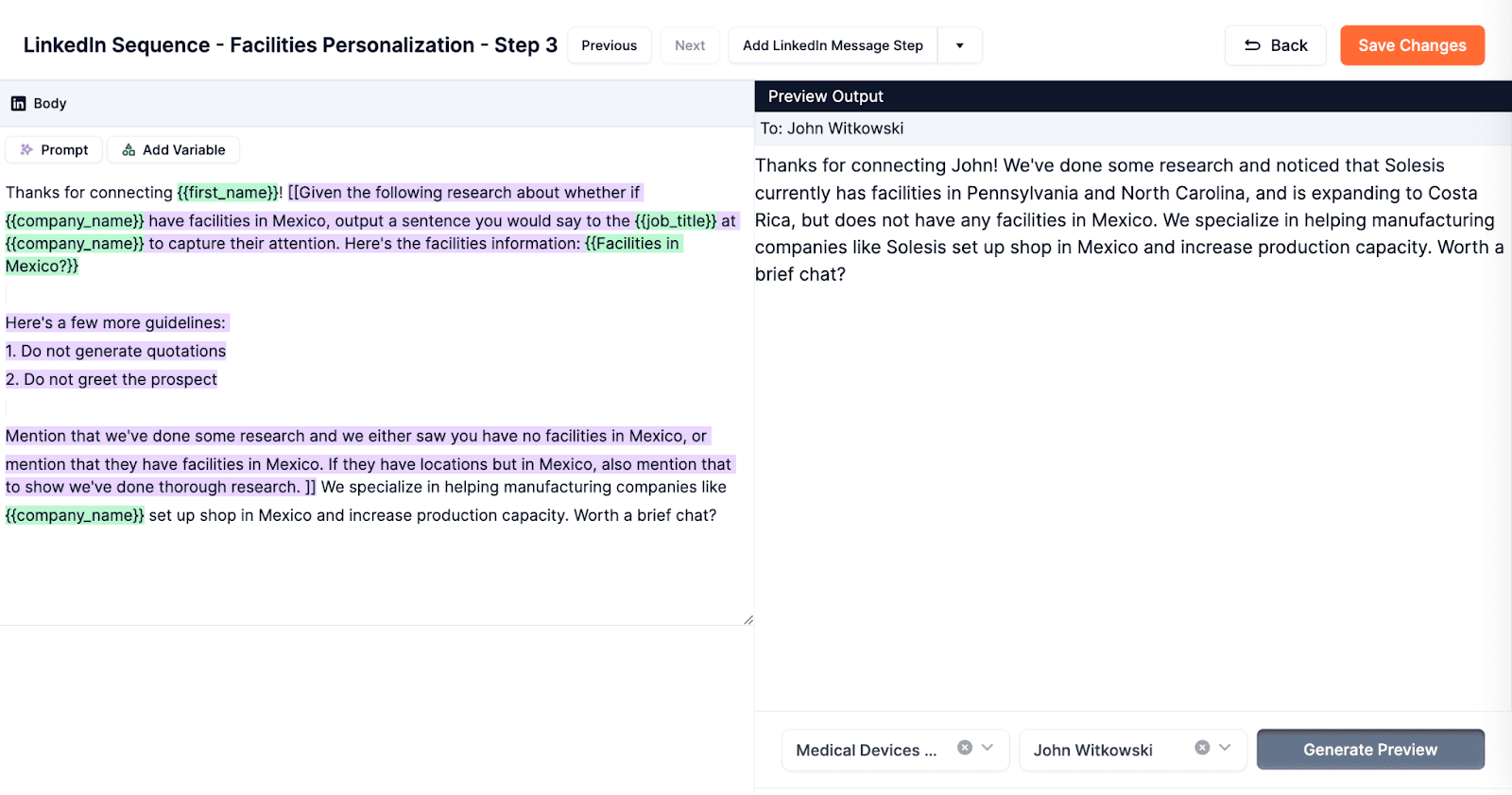Expand the Medical Devices dropdown chevron
This screenshot has height=795, width=1512.
(x=988, y=748)
